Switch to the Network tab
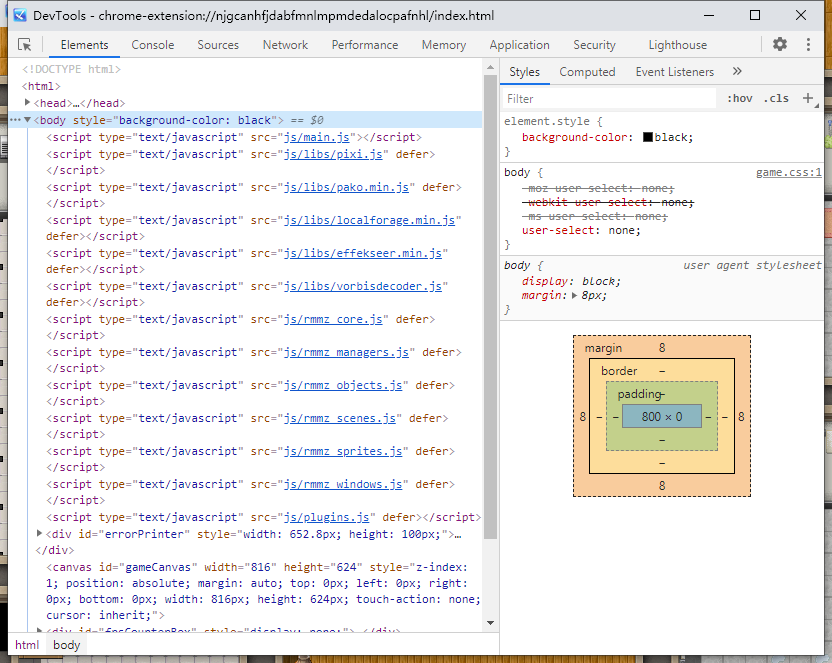The height and width of the screenshot is (663, 832). click(x=285, y=45)
